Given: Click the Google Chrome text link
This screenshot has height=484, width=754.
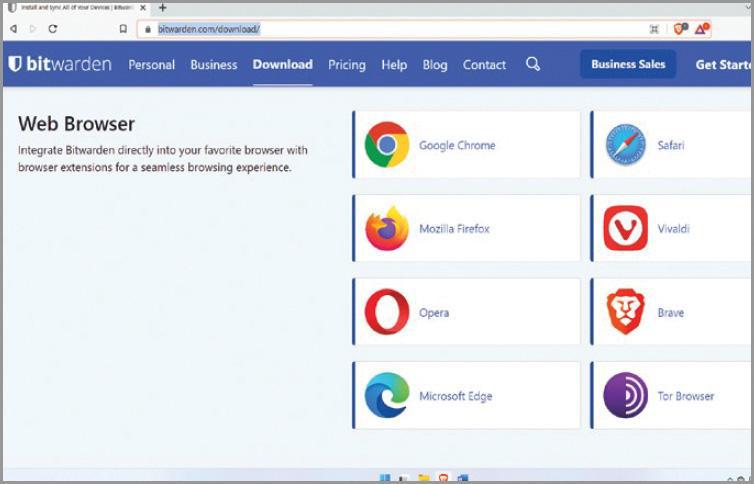Looking at the screenshot, I should (457, 145).
